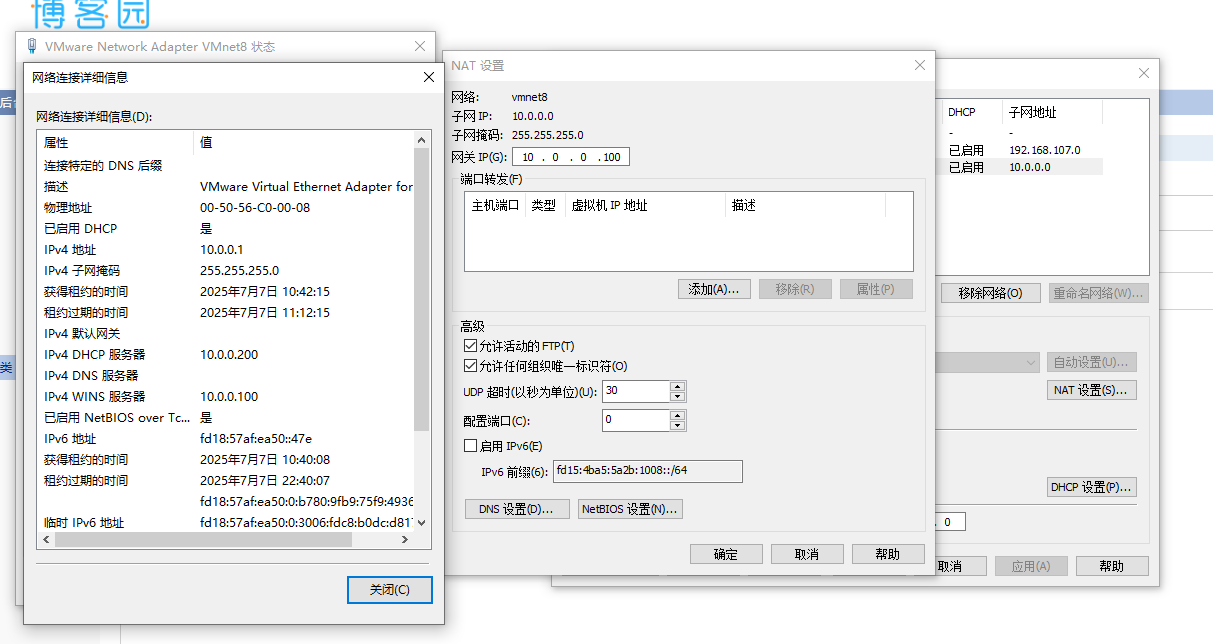Image resolution: width=1213 pixels, height=644 pixels.
Task: Click the 配置端口 input field
Action: tap(636, 420)
